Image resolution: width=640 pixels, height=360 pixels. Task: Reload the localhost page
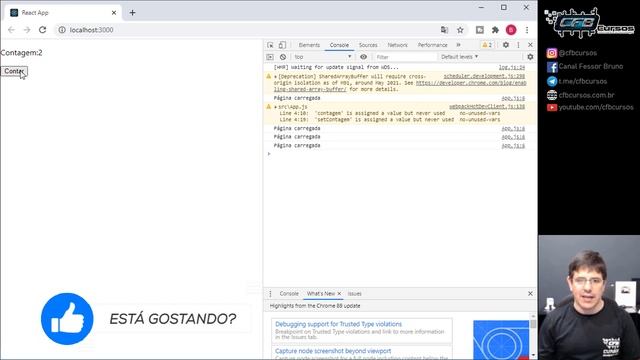point(42,30)
